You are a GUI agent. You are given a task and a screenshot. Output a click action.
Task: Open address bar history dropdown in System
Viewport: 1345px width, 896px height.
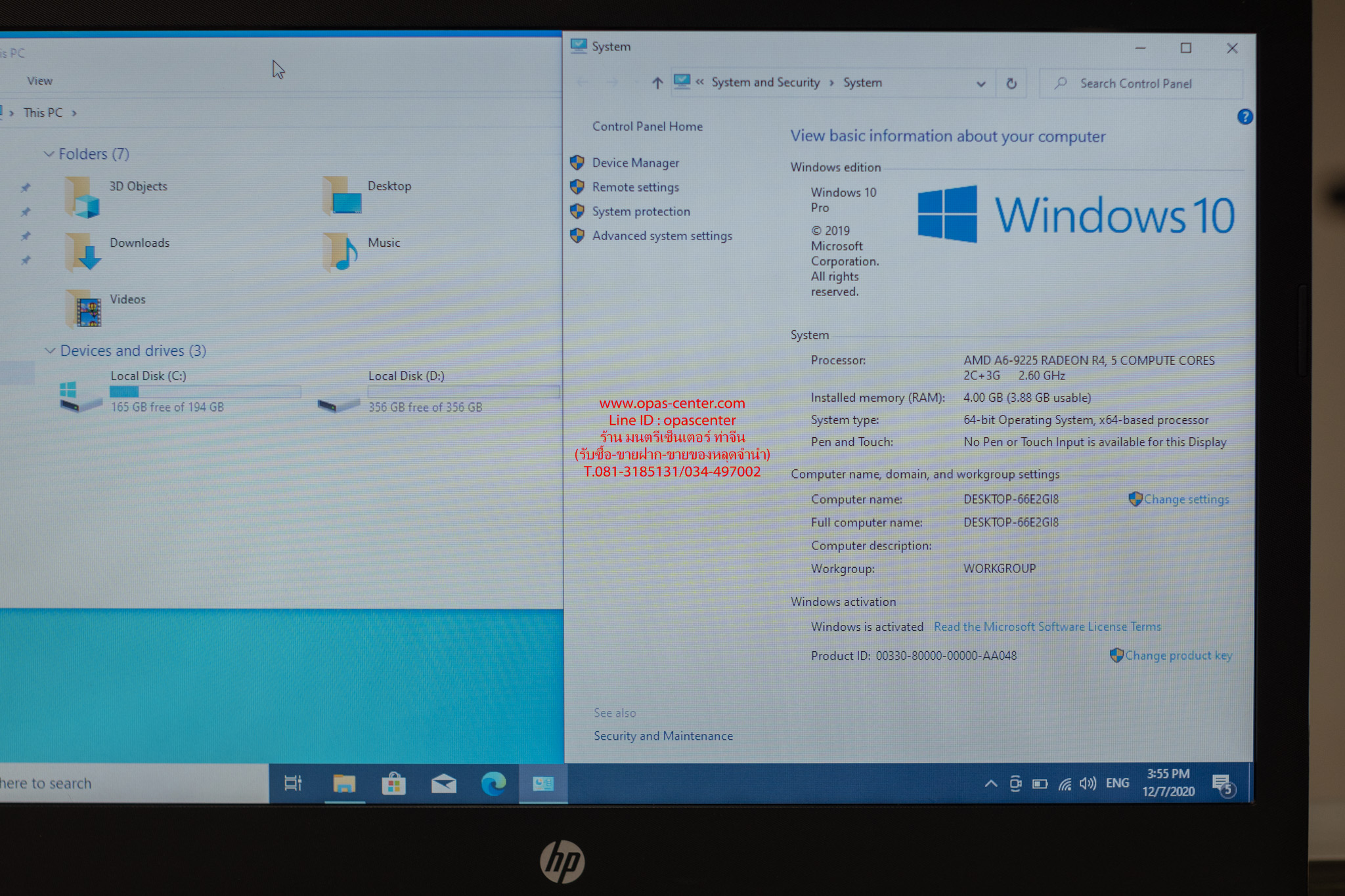981,83
